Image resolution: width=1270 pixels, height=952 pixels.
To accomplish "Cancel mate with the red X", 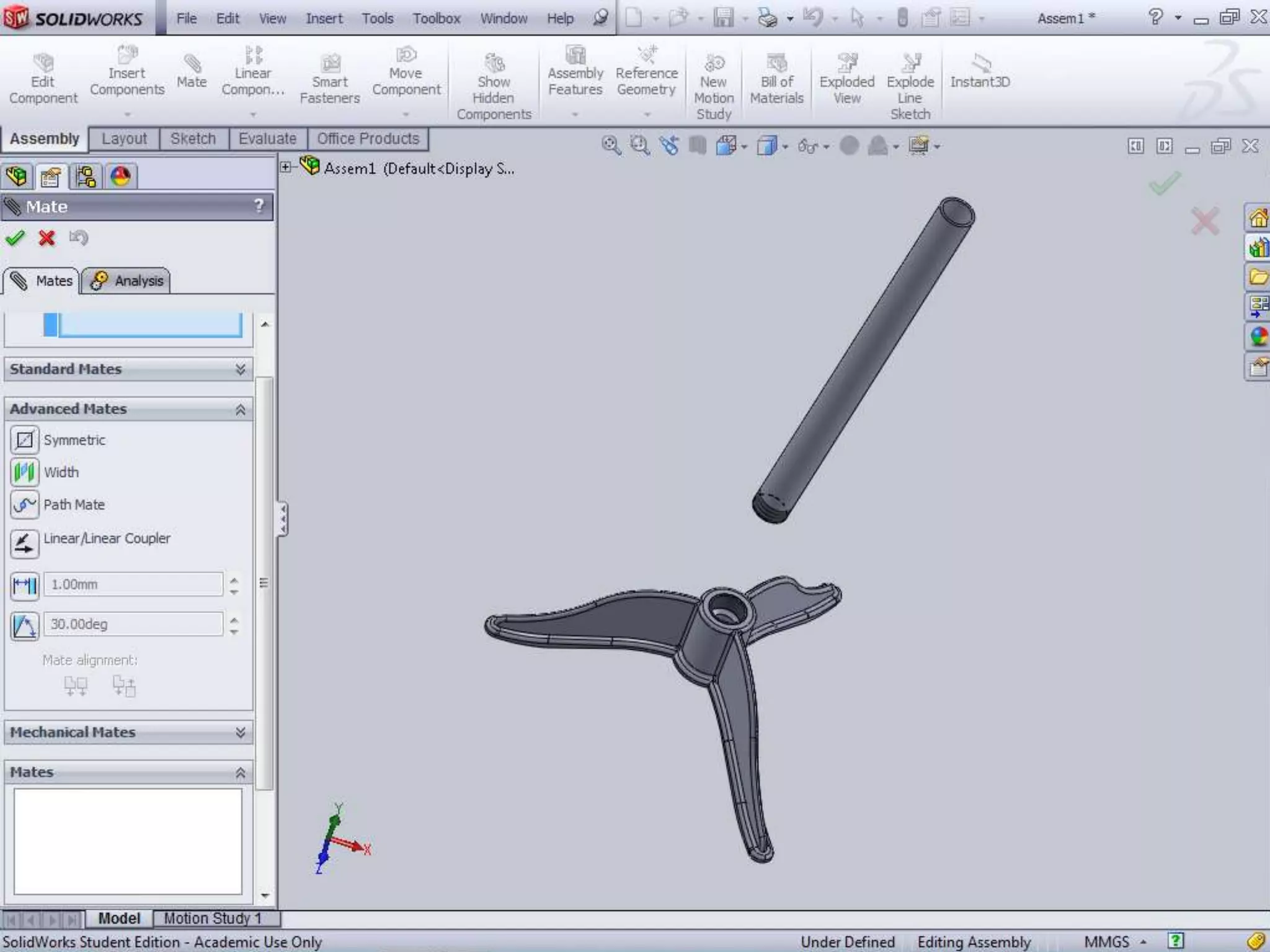I will pos(47,238).
